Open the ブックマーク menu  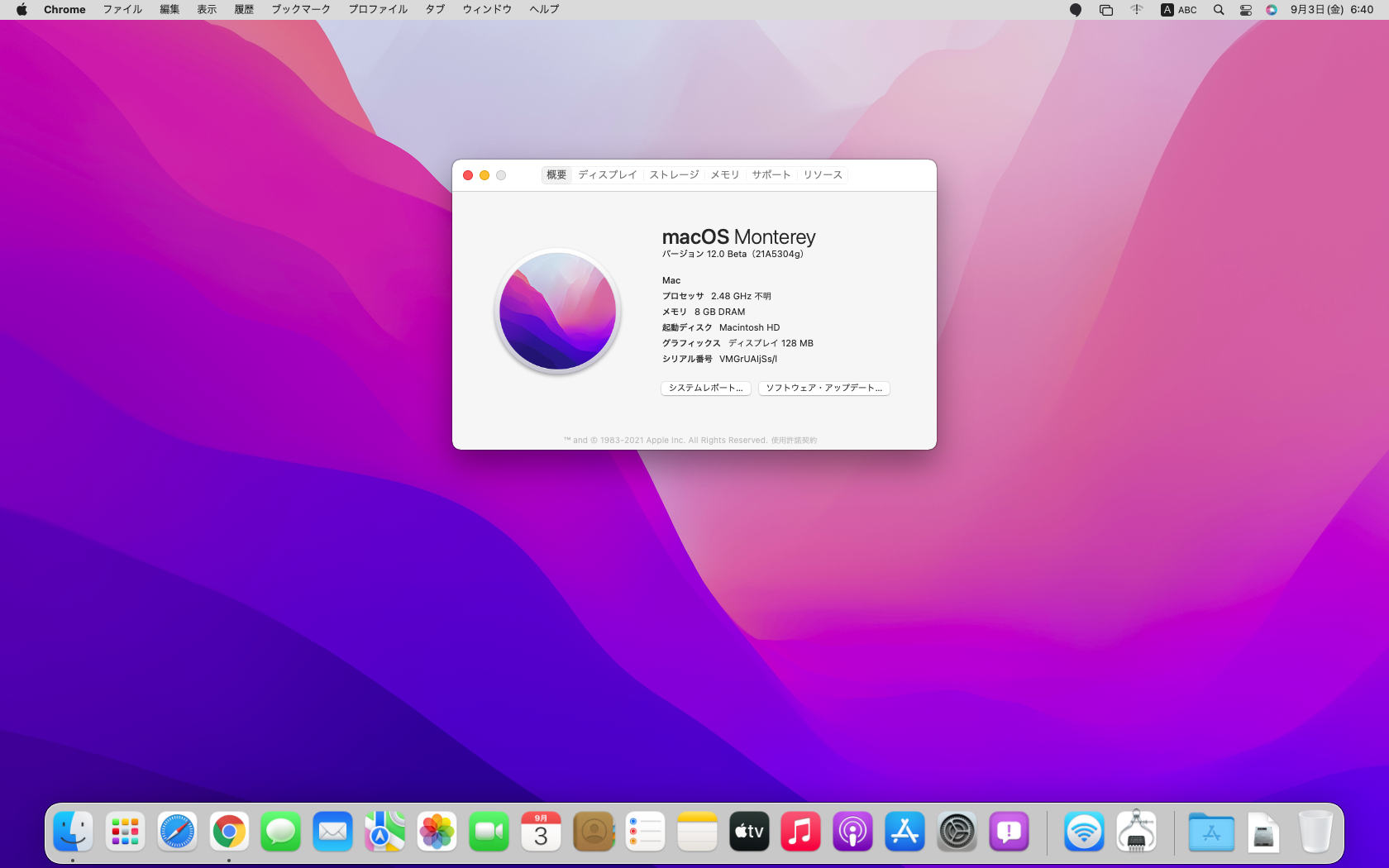[301, 10]
